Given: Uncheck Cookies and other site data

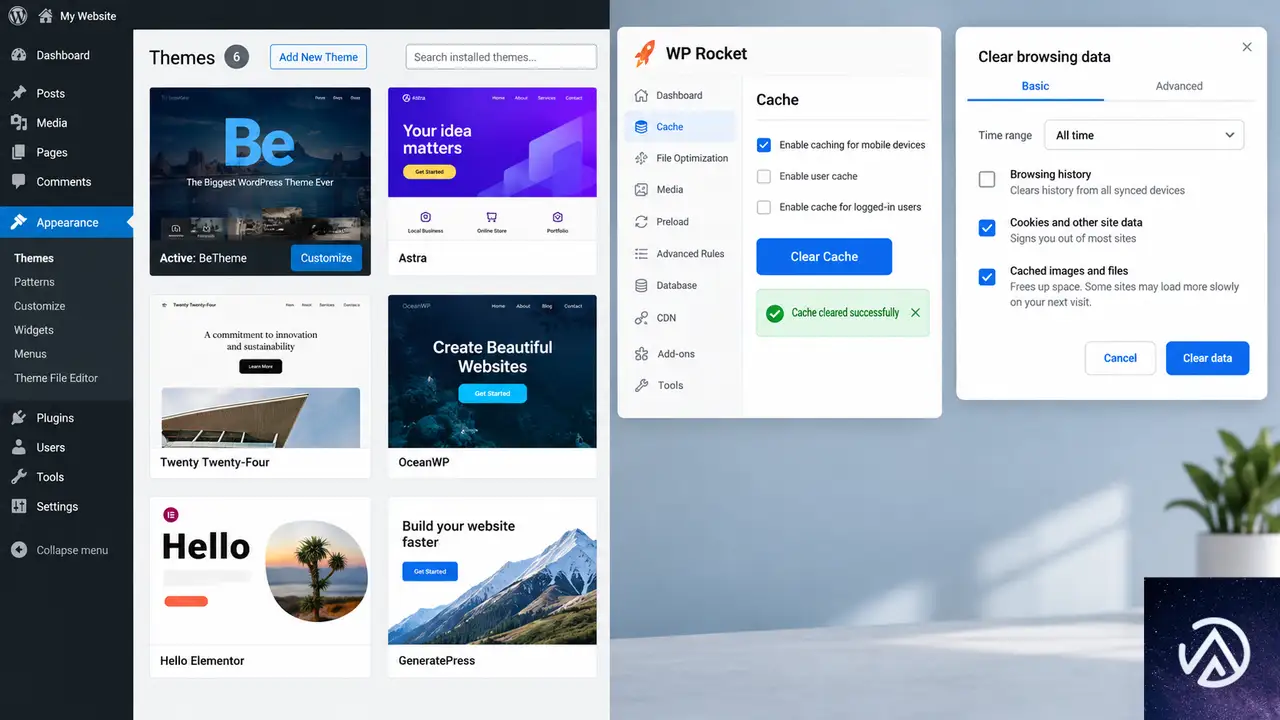Looking at the screenshot, I should (x=987, y=228).
